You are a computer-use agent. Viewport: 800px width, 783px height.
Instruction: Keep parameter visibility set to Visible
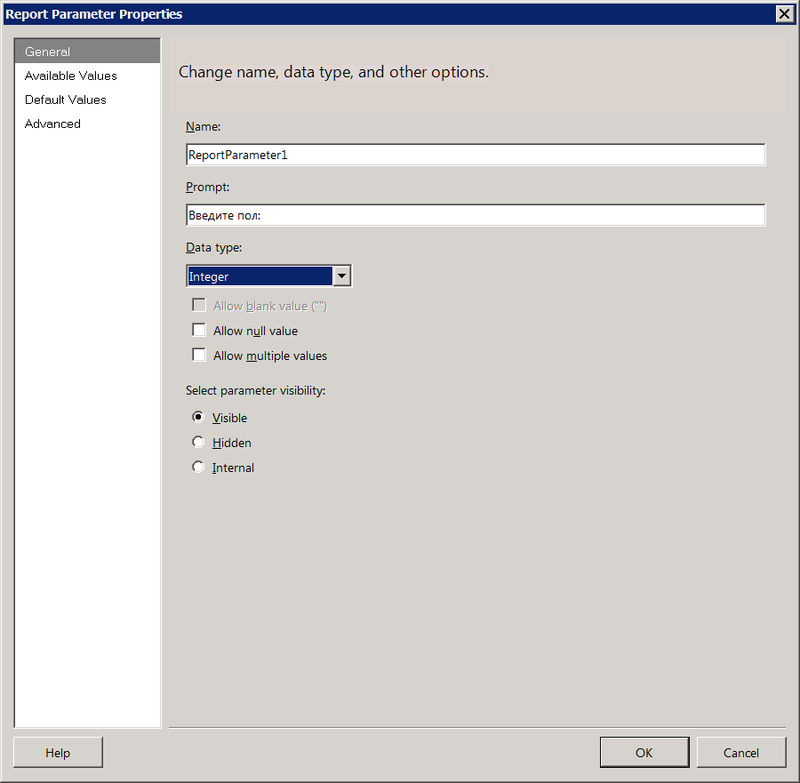pyautogui.click(x=198, y=417)
